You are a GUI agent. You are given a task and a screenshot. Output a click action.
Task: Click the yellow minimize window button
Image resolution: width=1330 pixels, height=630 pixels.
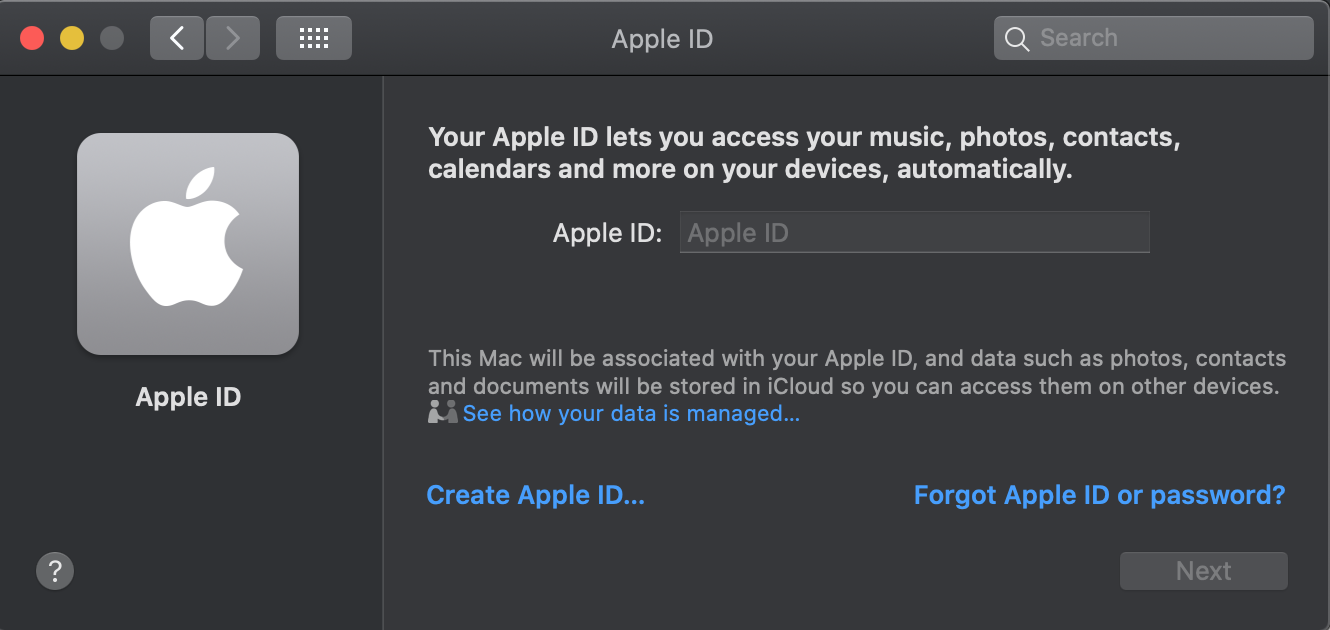click(71, 37)
